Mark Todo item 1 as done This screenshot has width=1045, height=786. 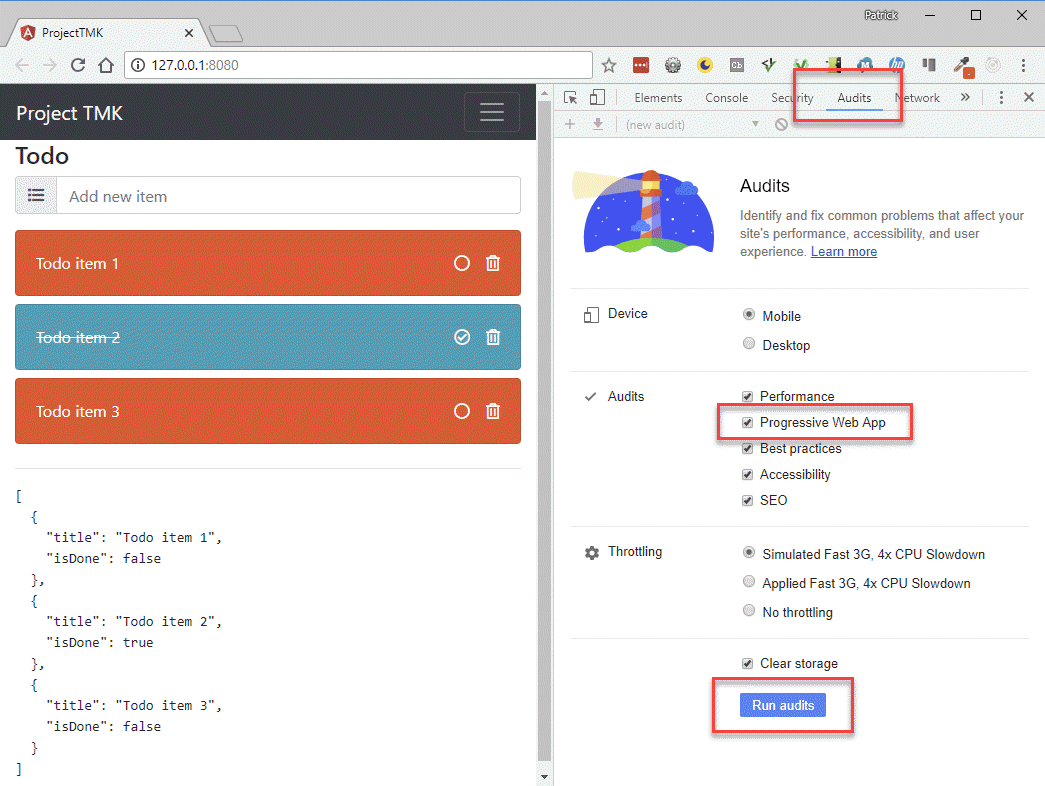(461, 264)
